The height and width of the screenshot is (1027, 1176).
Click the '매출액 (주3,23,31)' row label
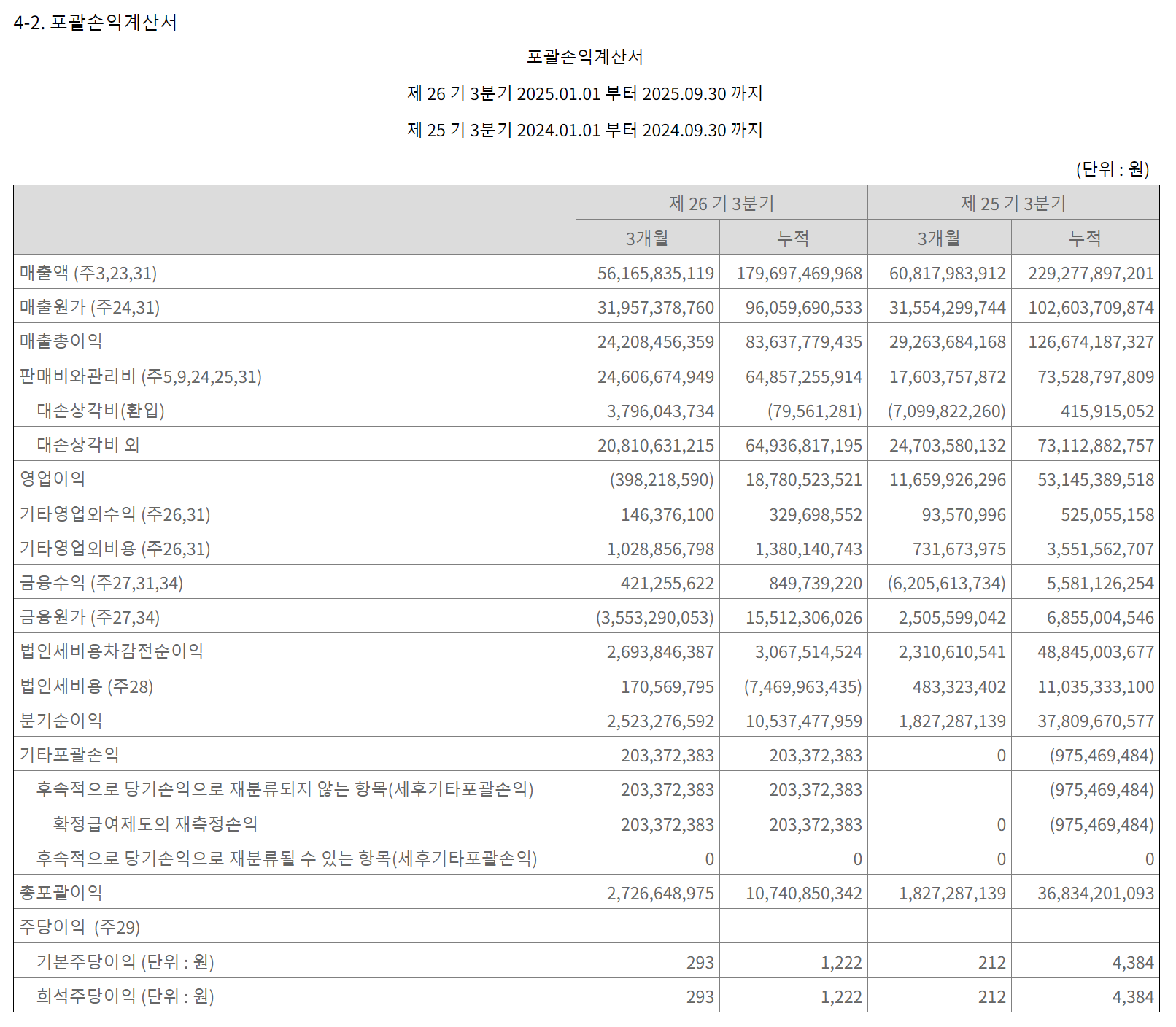[88, 273]
